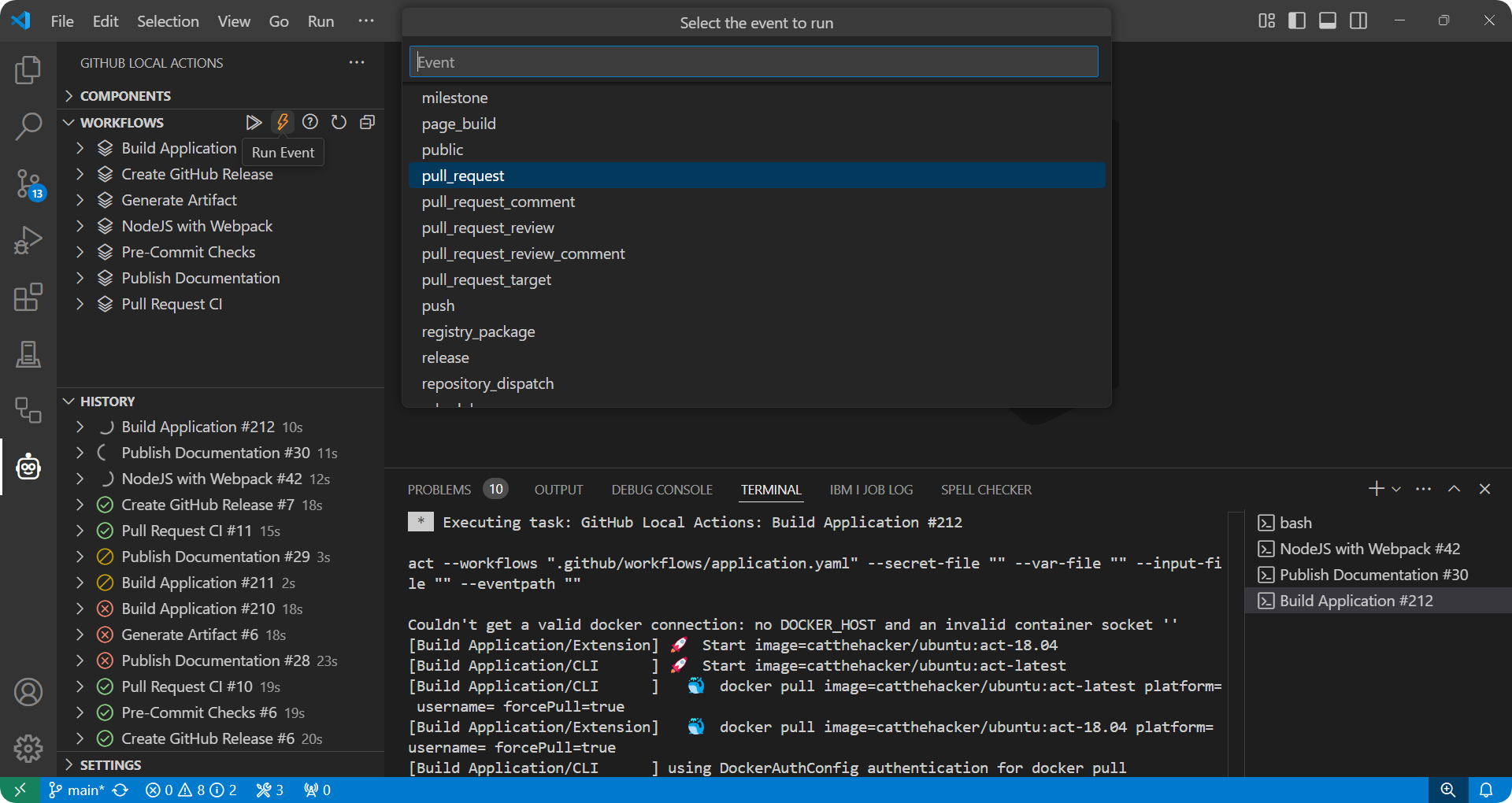The width and height of the screenshot is (1512, 803).
Task: Open the TERMINAL tab
Action: (x=770, y=489)
